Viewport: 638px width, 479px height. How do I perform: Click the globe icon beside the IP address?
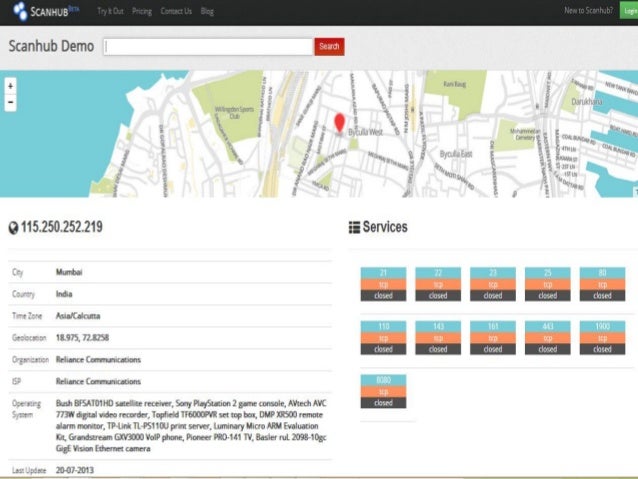tap(13, 228)
